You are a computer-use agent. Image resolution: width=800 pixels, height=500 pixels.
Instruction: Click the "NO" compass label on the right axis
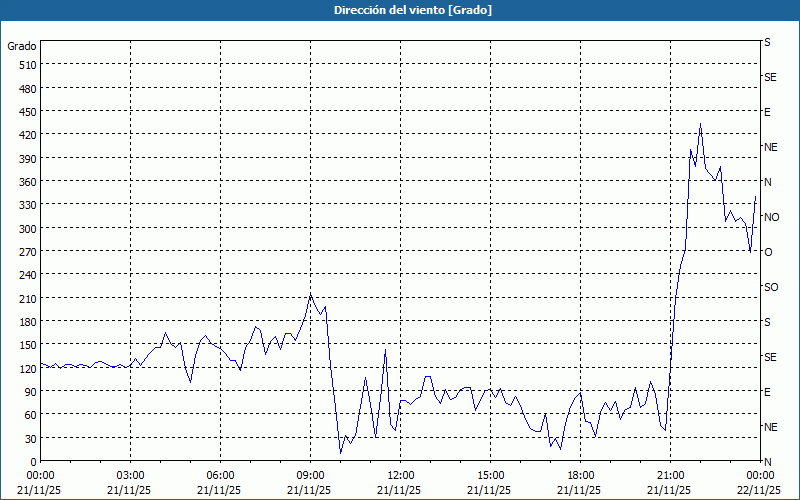[x=771, y=217]
